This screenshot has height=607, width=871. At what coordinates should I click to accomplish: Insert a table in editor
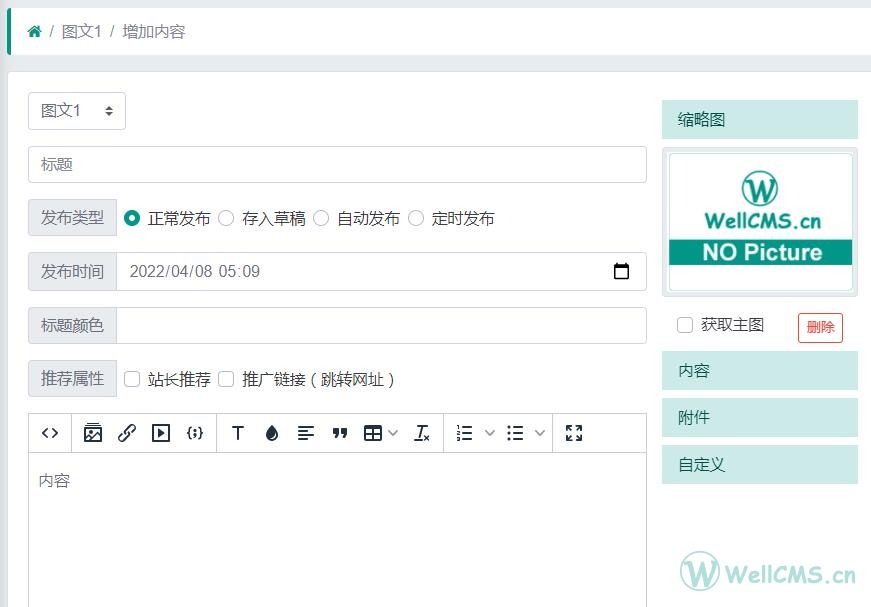pos(373,433)
